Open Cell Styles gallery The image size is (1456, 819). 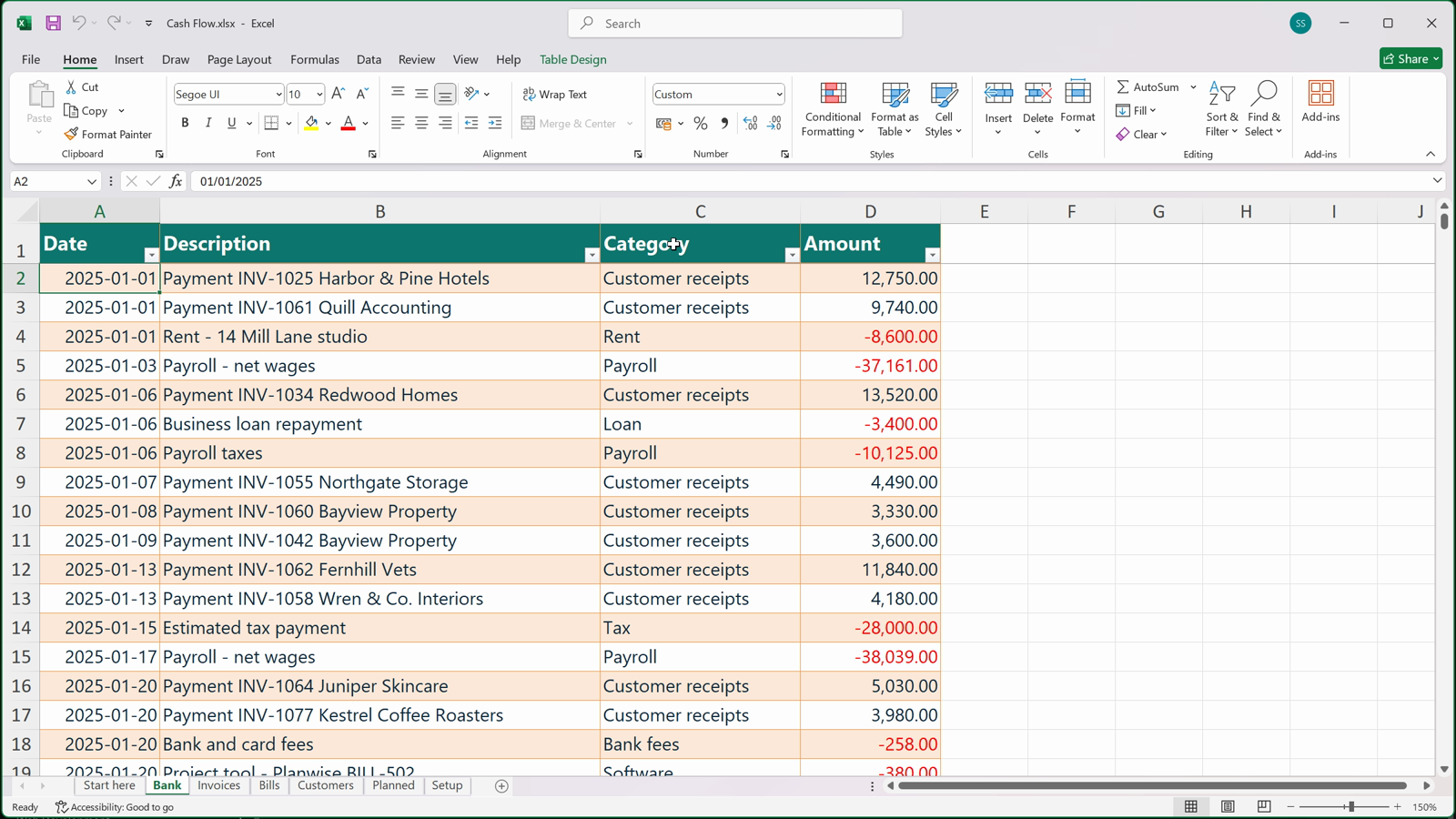tap(944, 109)
